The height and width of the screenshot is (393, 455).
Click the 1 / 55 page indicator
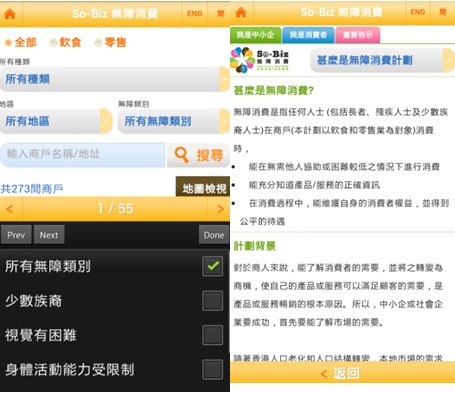click(115, 209)
